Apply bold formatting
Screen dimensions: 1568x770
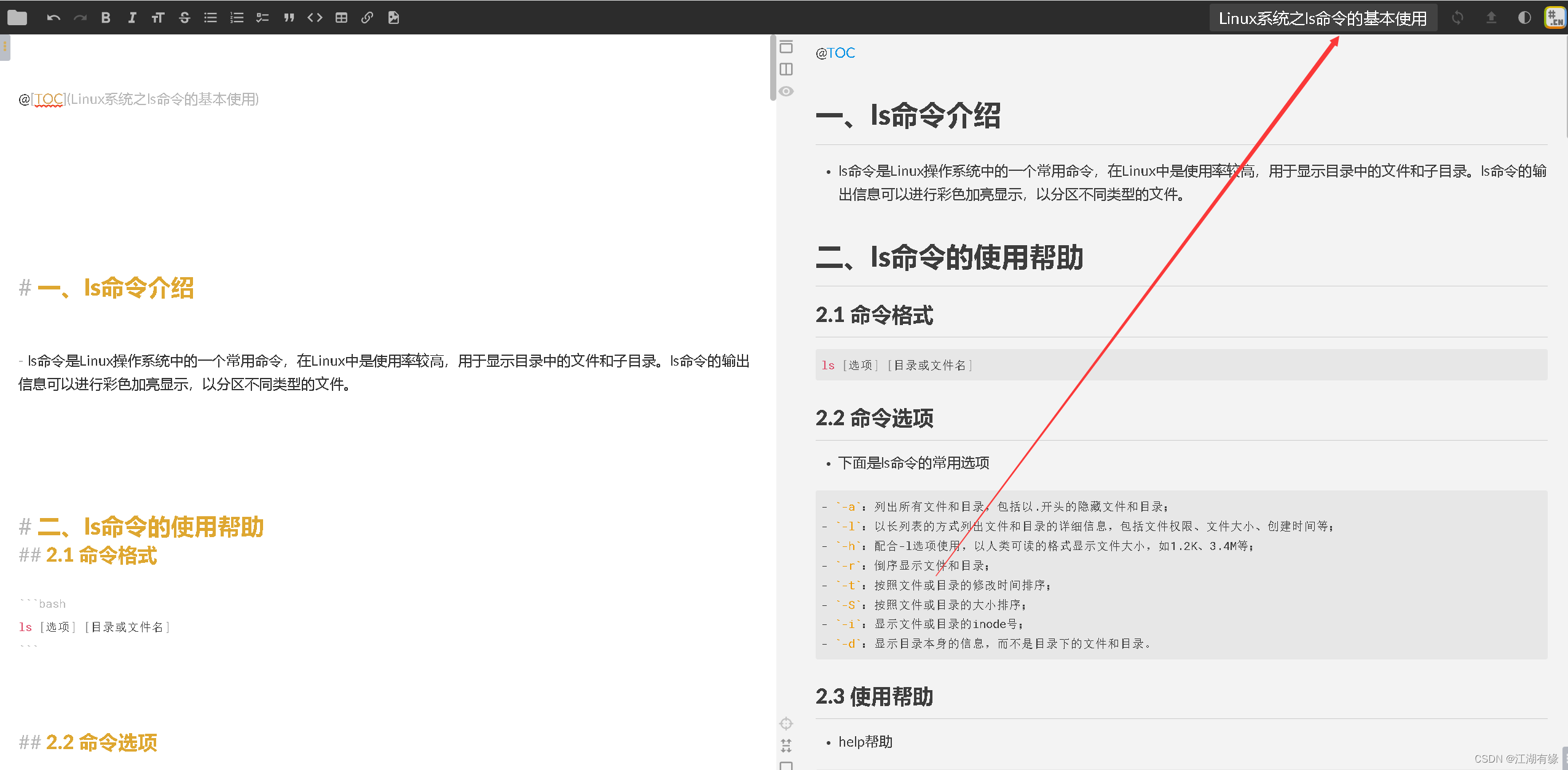106,18
